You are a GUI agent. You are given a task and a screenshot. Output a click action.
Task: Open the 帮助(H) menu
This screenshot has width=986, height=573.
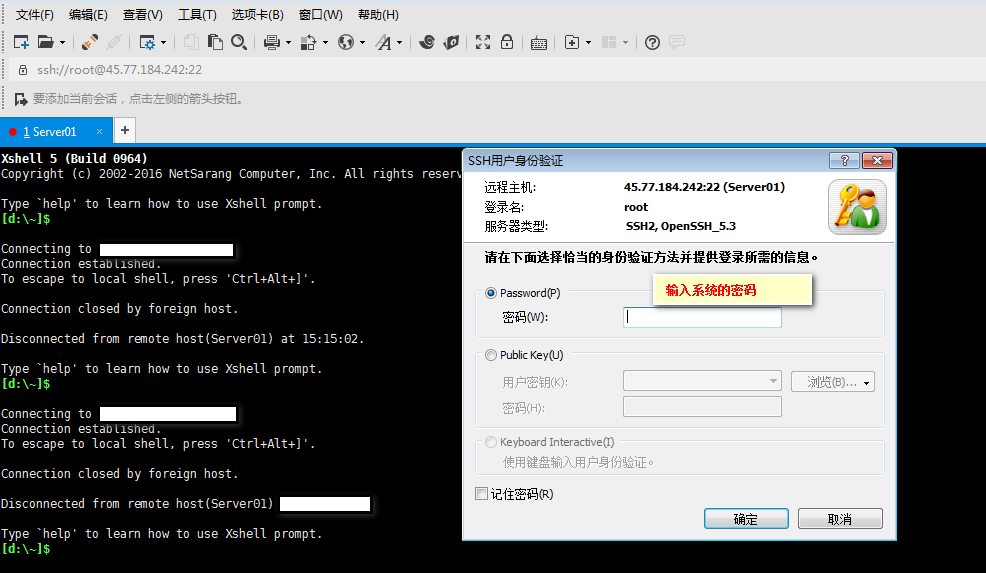point(378,14)
